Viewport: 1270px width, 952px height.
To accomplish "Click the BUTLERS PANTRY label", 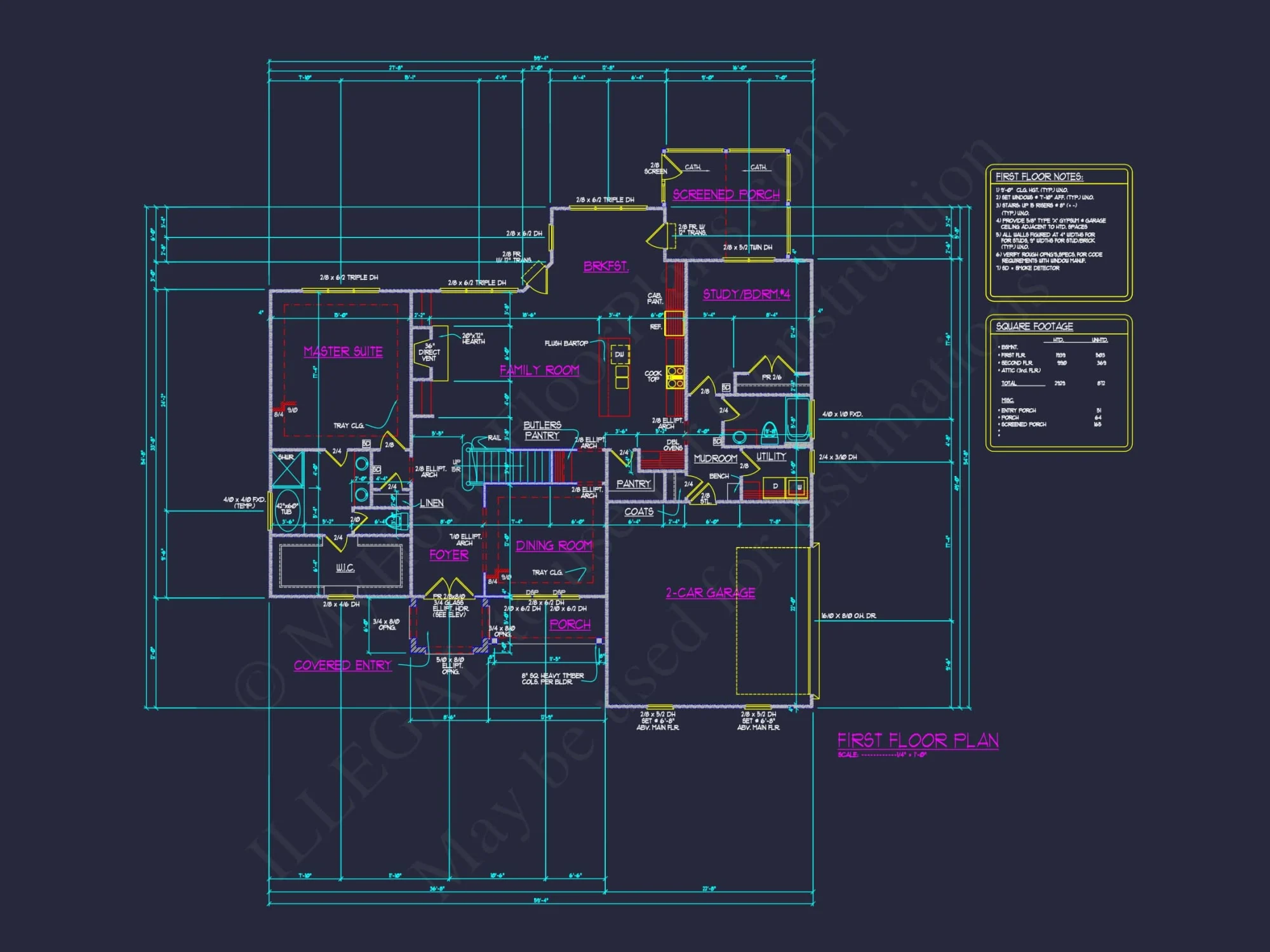I will (542, 430).
